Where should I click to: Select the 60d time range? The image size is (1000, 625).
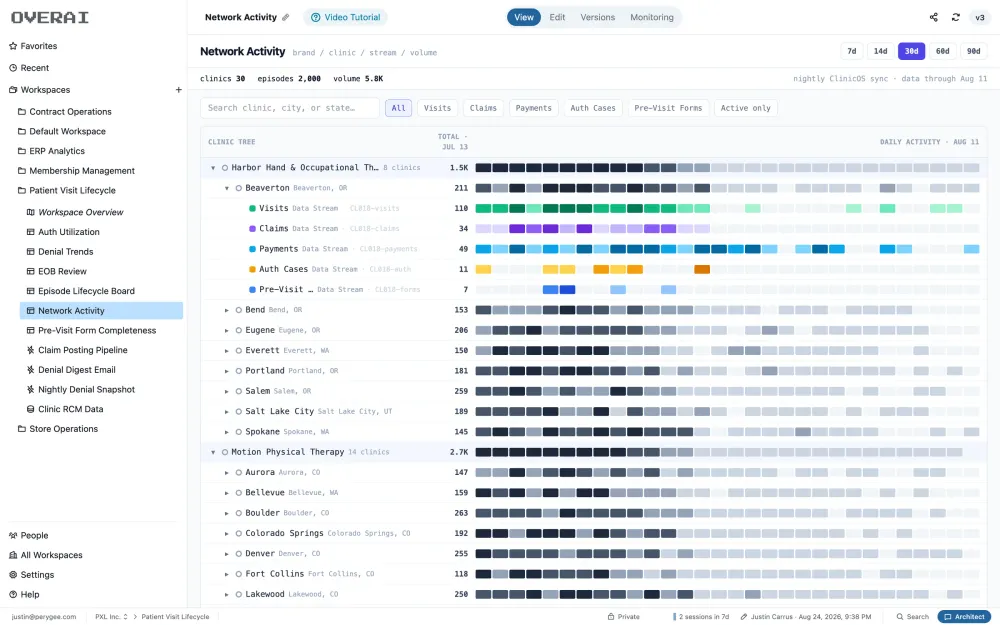tap(943, 51)
